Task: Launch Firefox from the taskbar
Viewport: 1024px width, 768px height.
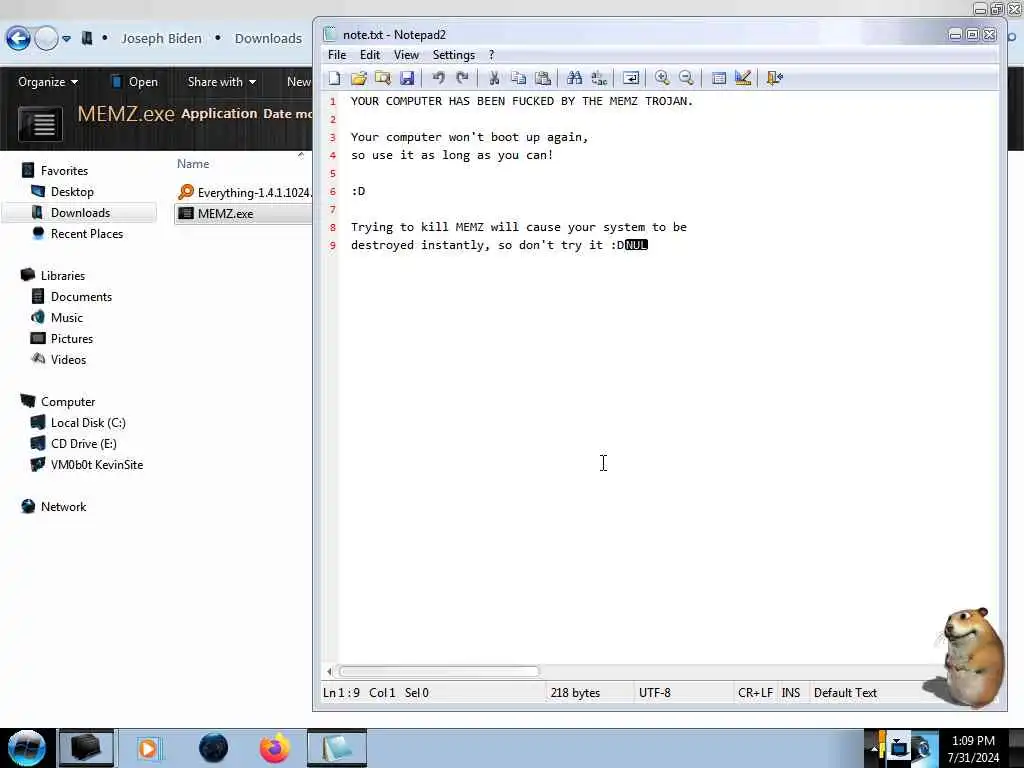Action: pos(274,748)
